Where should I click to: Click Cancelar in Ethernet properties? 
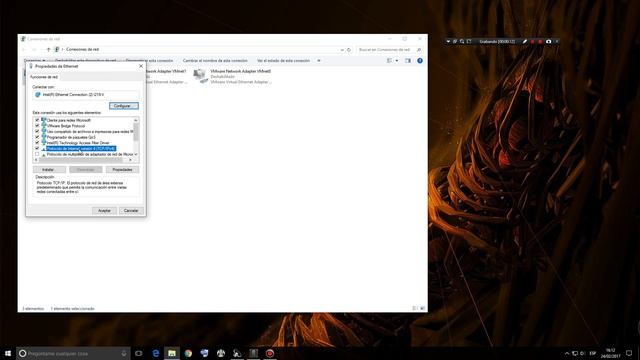point(131,211)
